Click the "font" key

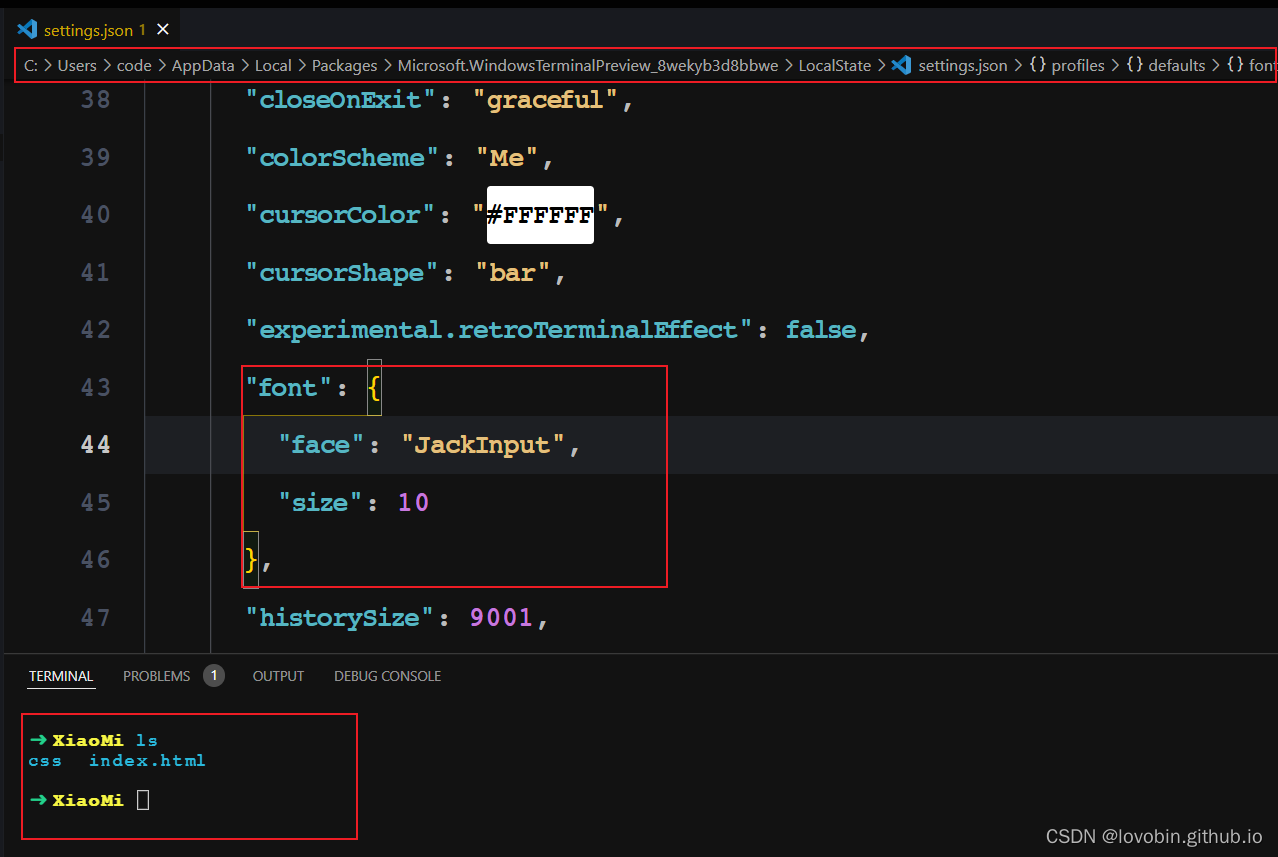pos(288,388)
